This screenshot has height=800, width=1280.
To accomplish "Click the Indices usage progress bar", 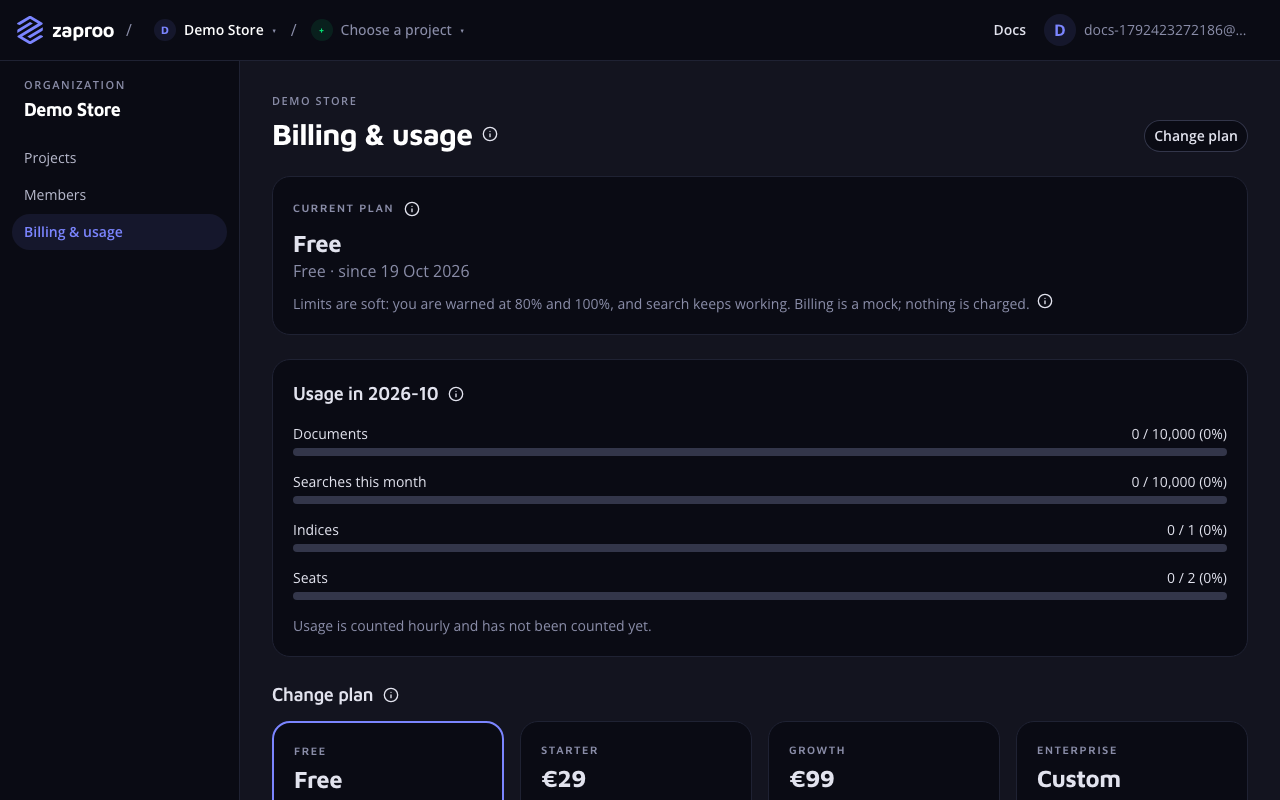I will (x=760, y=548).
